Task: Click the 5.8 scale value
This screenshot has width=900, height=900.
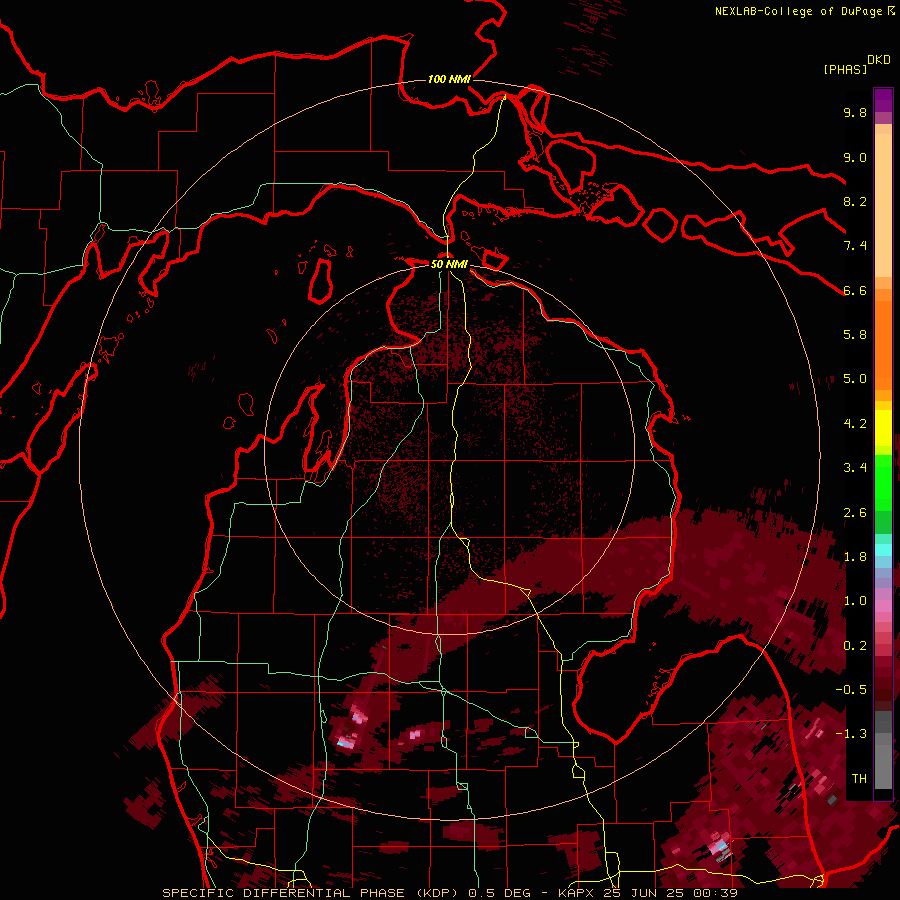Action: pyautogui.click(x=855, y=335)
